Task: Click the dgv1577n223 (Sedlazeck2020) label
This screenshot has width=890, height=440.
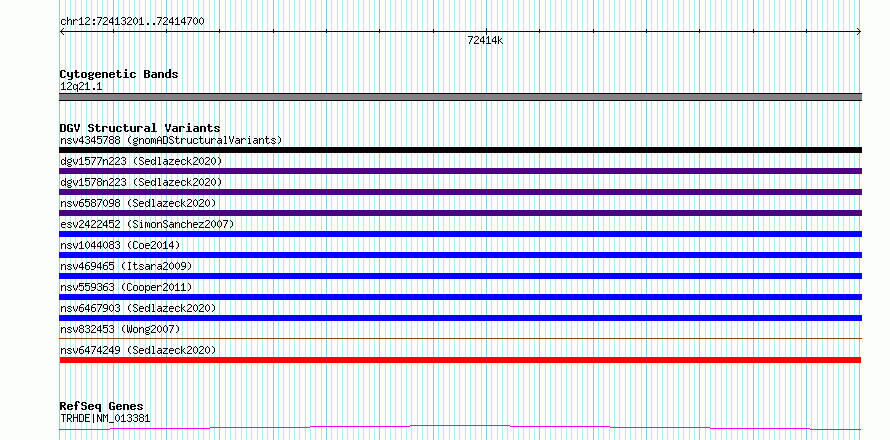Action: (x=141, y=161)
